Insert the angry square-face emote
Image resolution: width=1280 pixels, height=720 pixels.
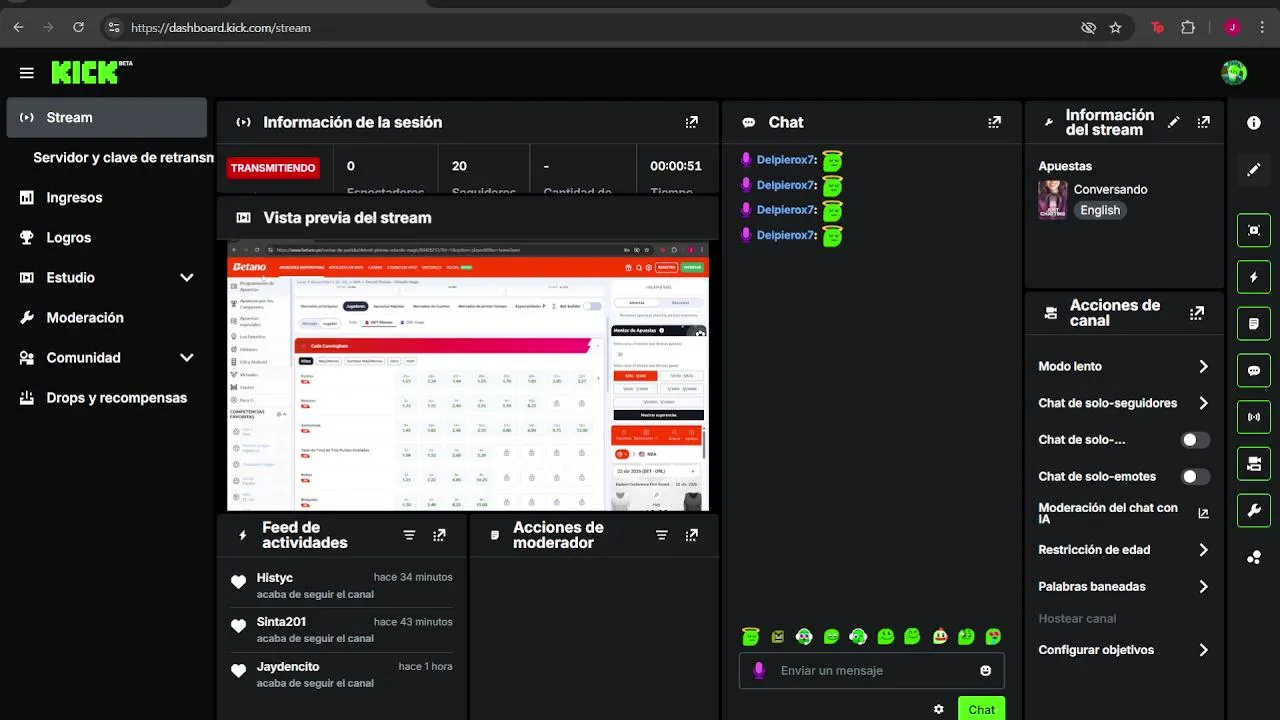pyautogui.click(x=778, y=636)
